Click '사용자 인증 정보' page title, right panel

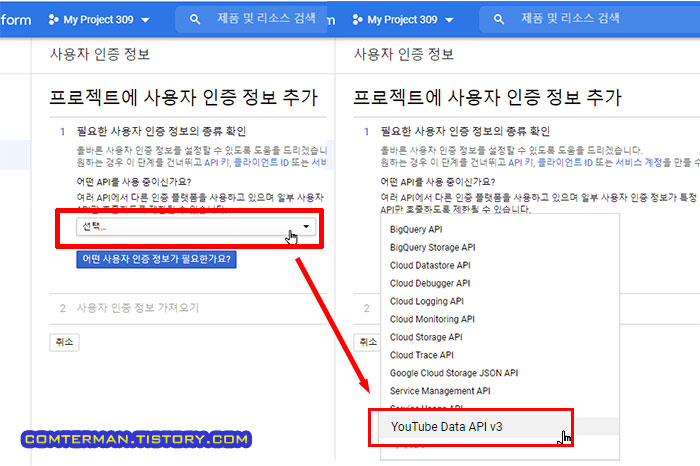click(404, 54)
